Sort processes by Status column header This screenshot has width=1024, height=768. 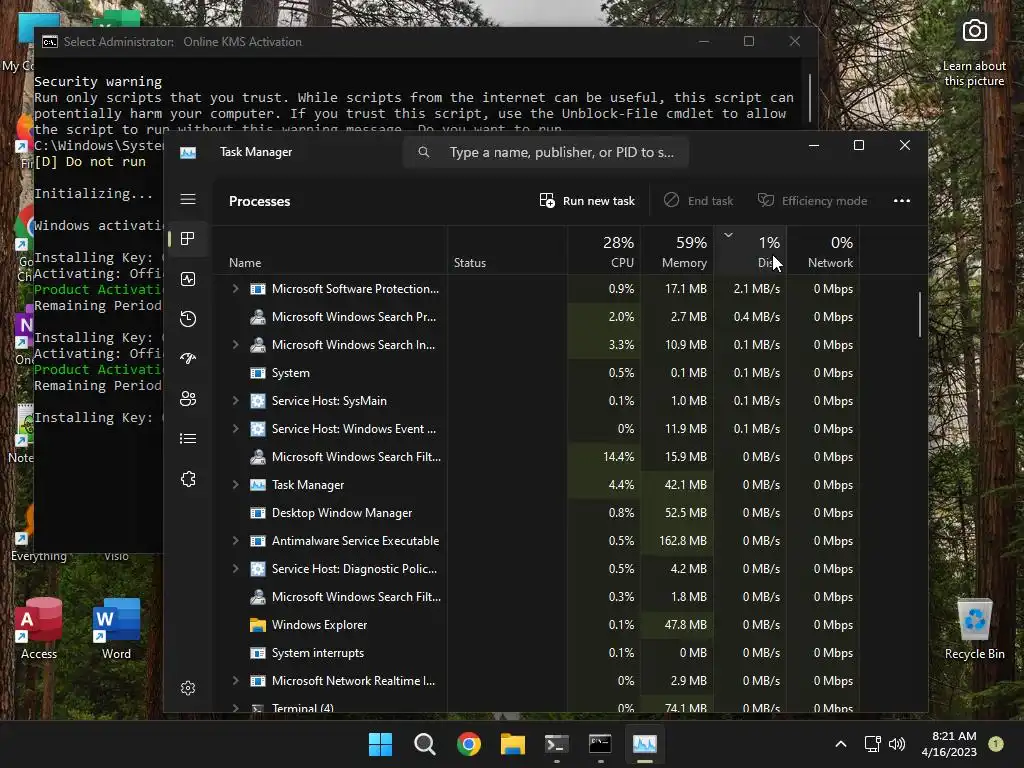pos(507,251)
